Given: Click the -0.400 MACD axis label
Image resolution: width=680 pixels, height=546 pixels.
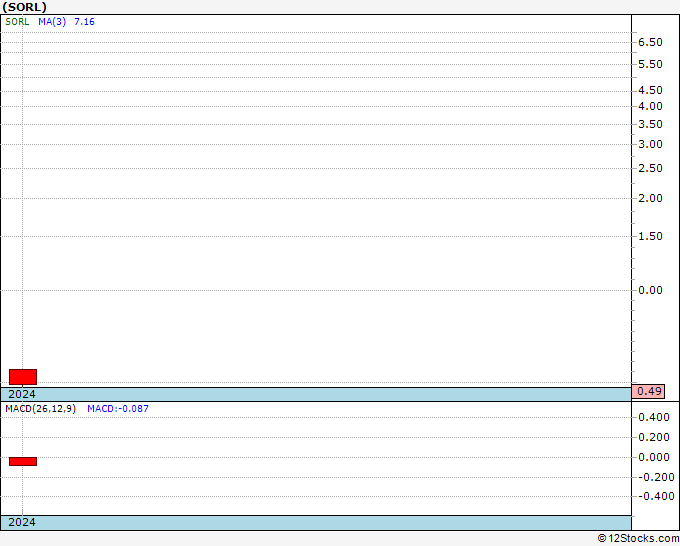Looking at the screenshot, I should click(656, 497).
